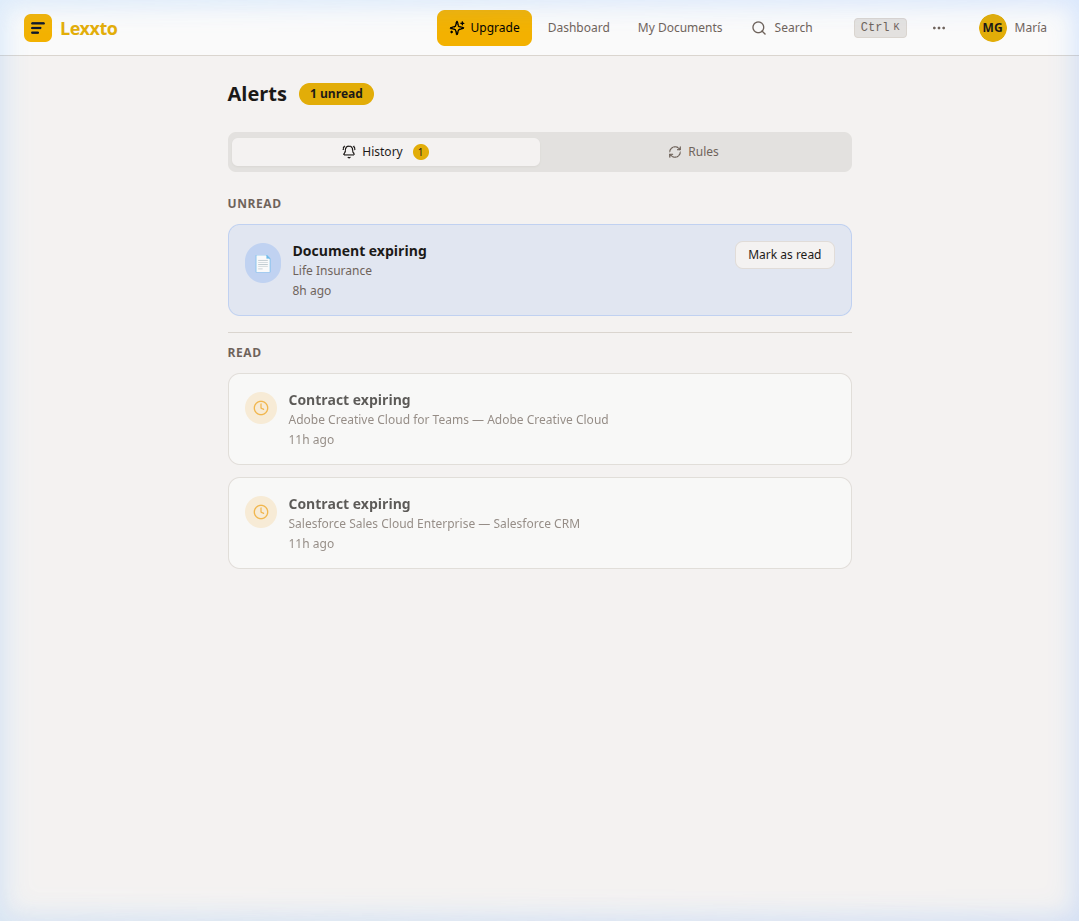The height and width of the screenshot is (921, 1079).
Task: Click the Upgrade button
Action: 484,28
